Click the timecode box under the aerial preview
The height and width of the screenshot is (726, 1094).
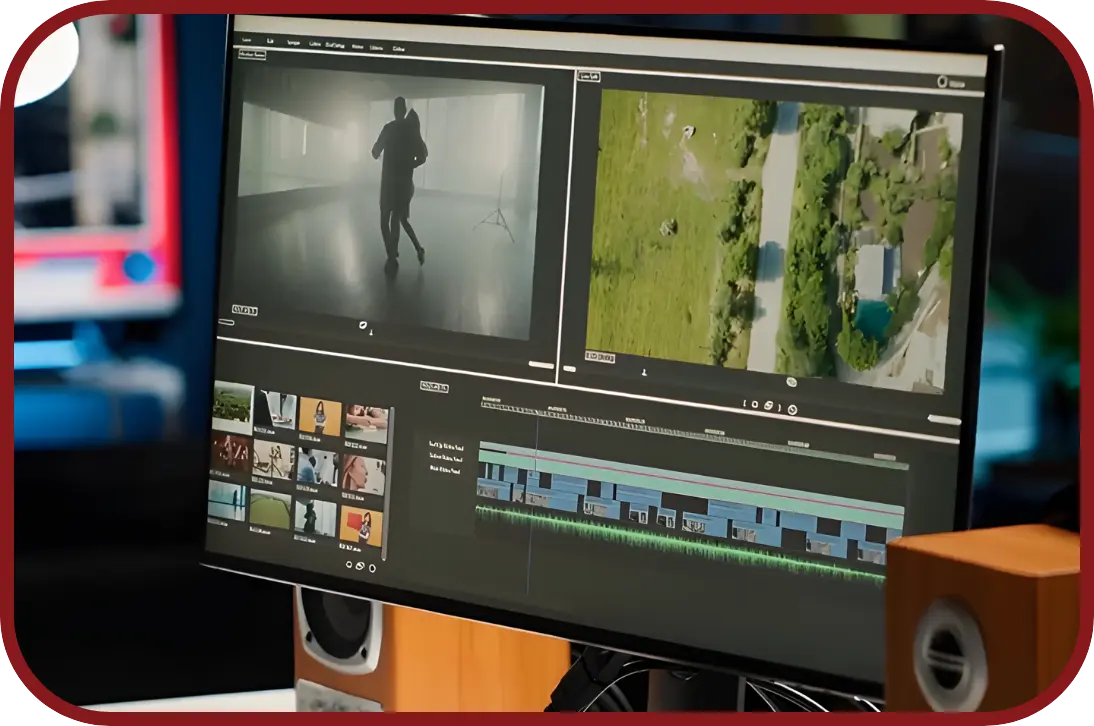click(601, 358)
